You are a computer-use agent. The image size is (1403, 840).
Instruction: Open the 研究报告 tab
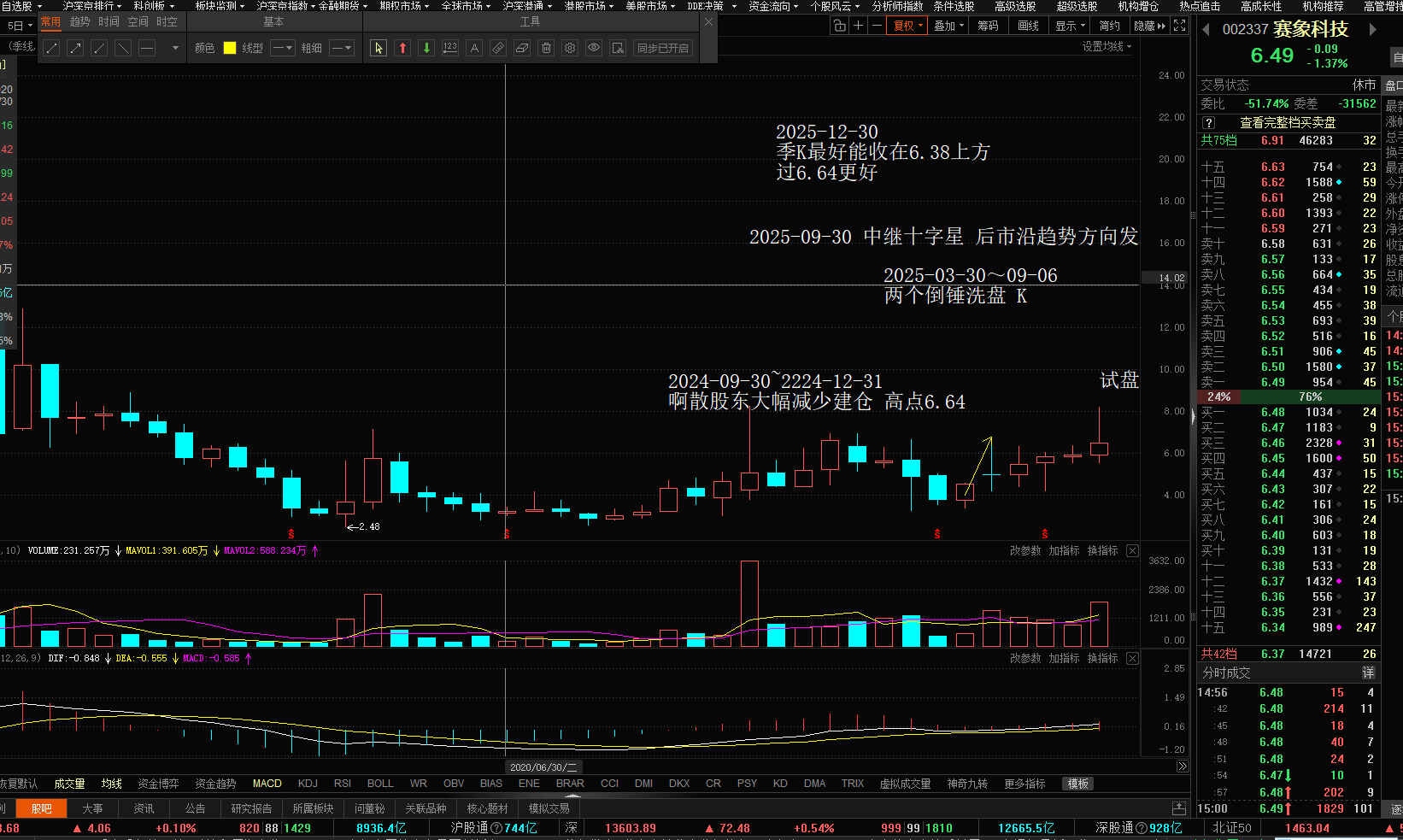[251, 808]
